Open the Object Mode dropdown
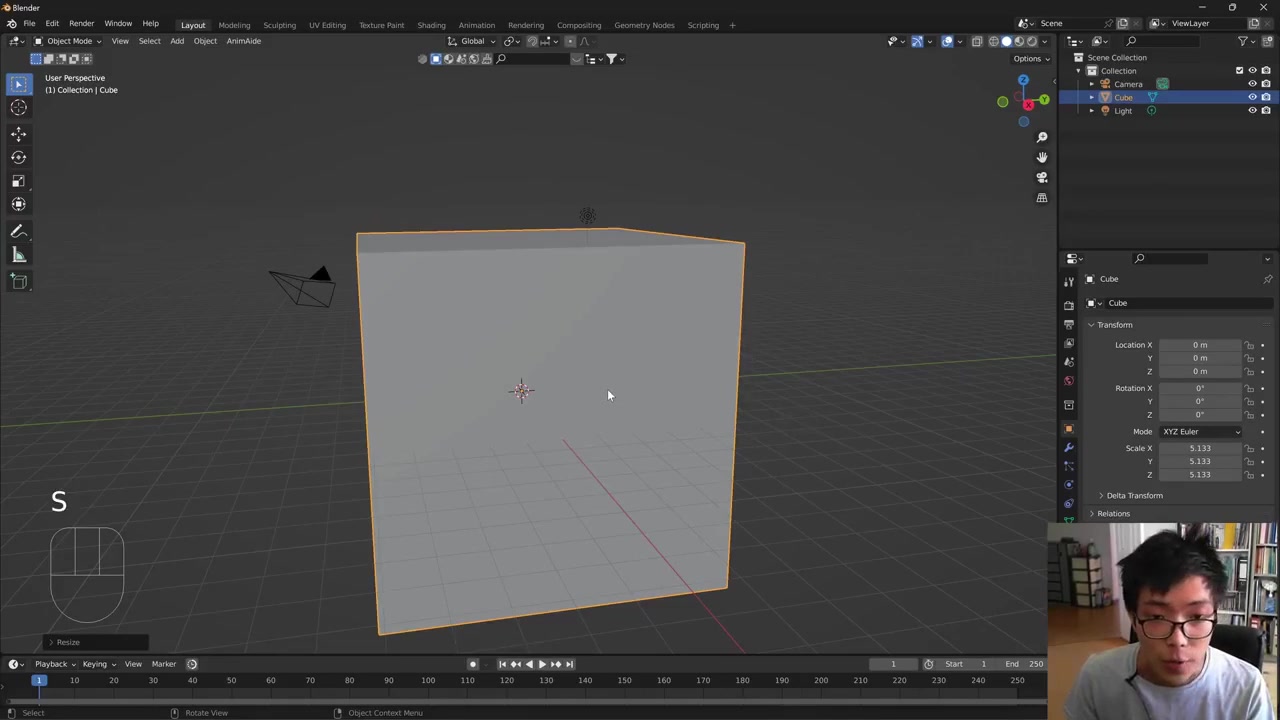1280x720 pixels. click(x=68, y=41)
